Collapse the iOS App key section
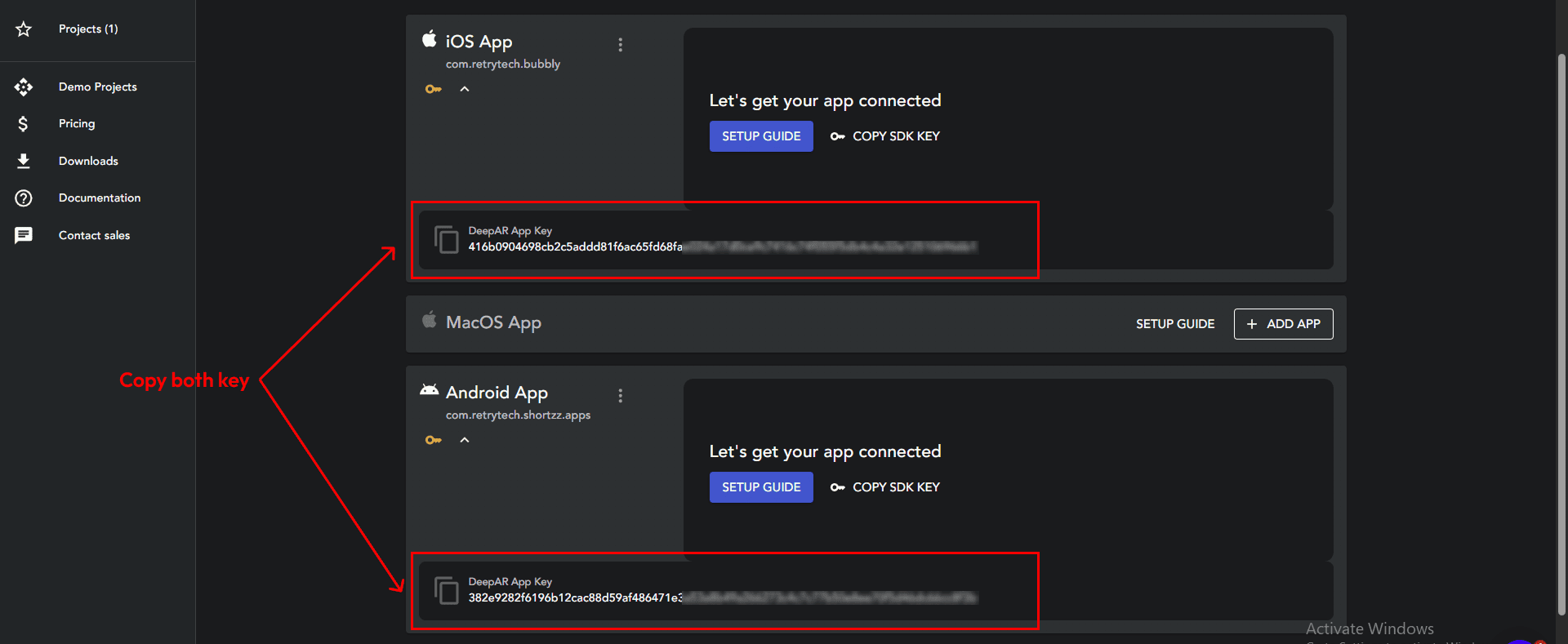 pyautogui.click(x=465, y=89)
